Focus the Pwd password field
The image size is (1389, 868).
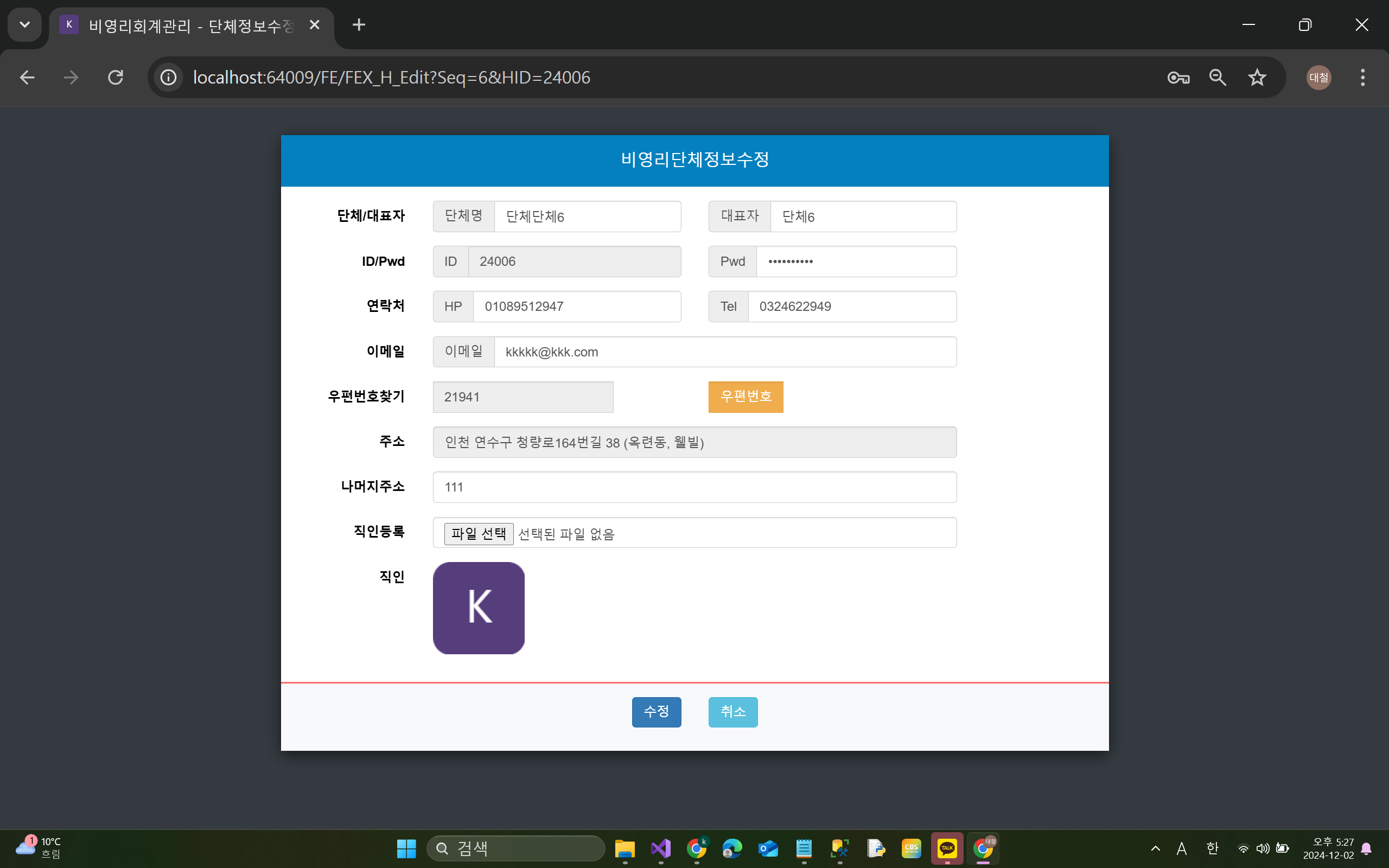(x=856, y=261)
